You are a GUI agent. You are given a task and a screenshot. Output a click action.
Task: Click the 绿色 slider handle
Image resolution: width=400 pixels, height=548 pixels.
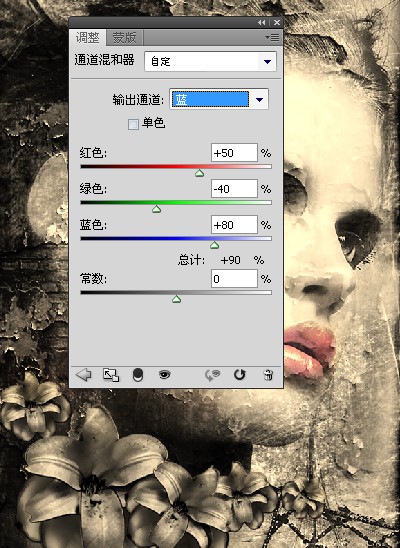157,209
